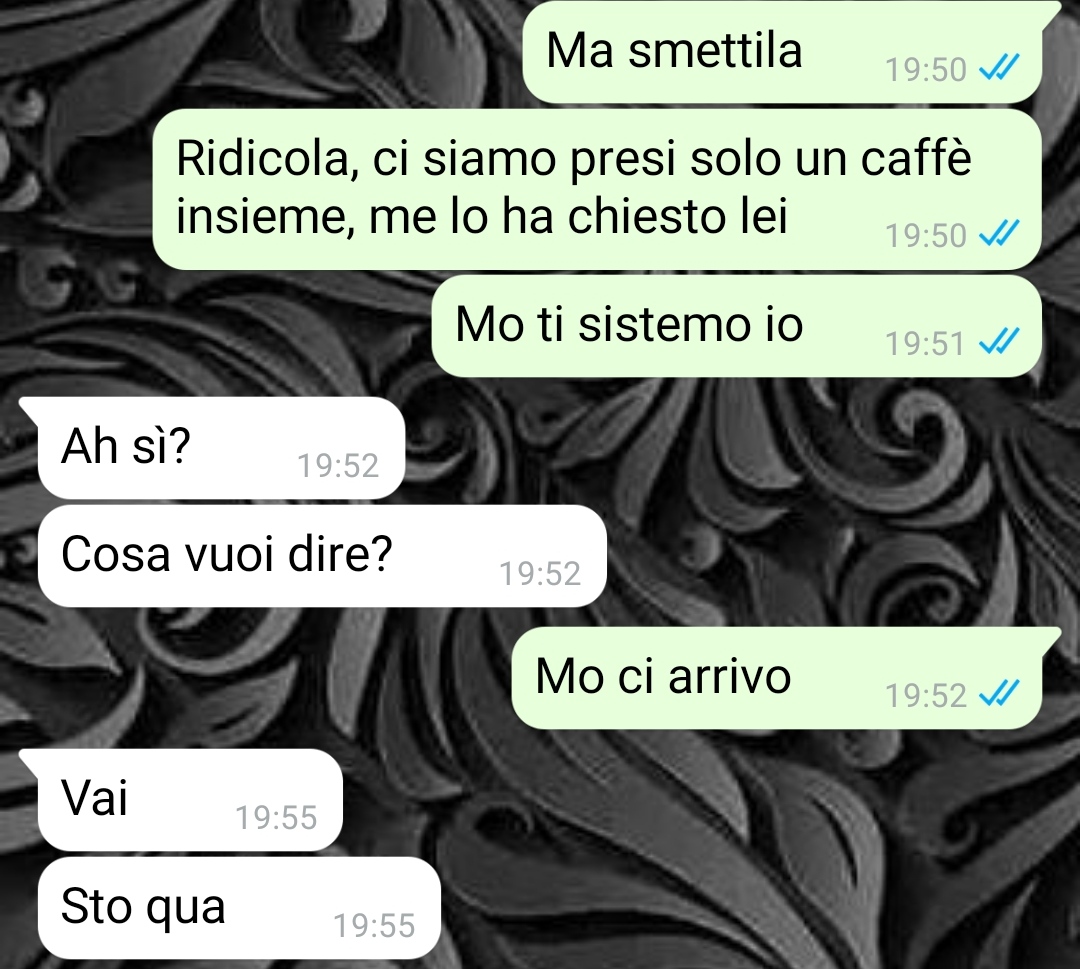Click the read receipt checkmarks on "Ma smettila"
The height and width of the screenshot is (969, 1080).
coord(999,68)
